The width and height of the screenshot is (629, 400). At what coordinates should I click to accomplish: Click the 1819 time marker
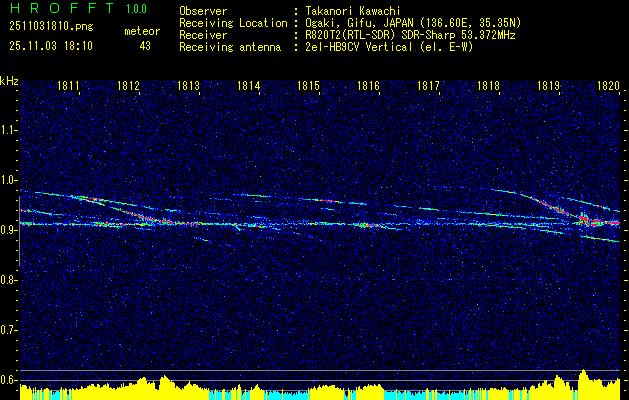548,85
